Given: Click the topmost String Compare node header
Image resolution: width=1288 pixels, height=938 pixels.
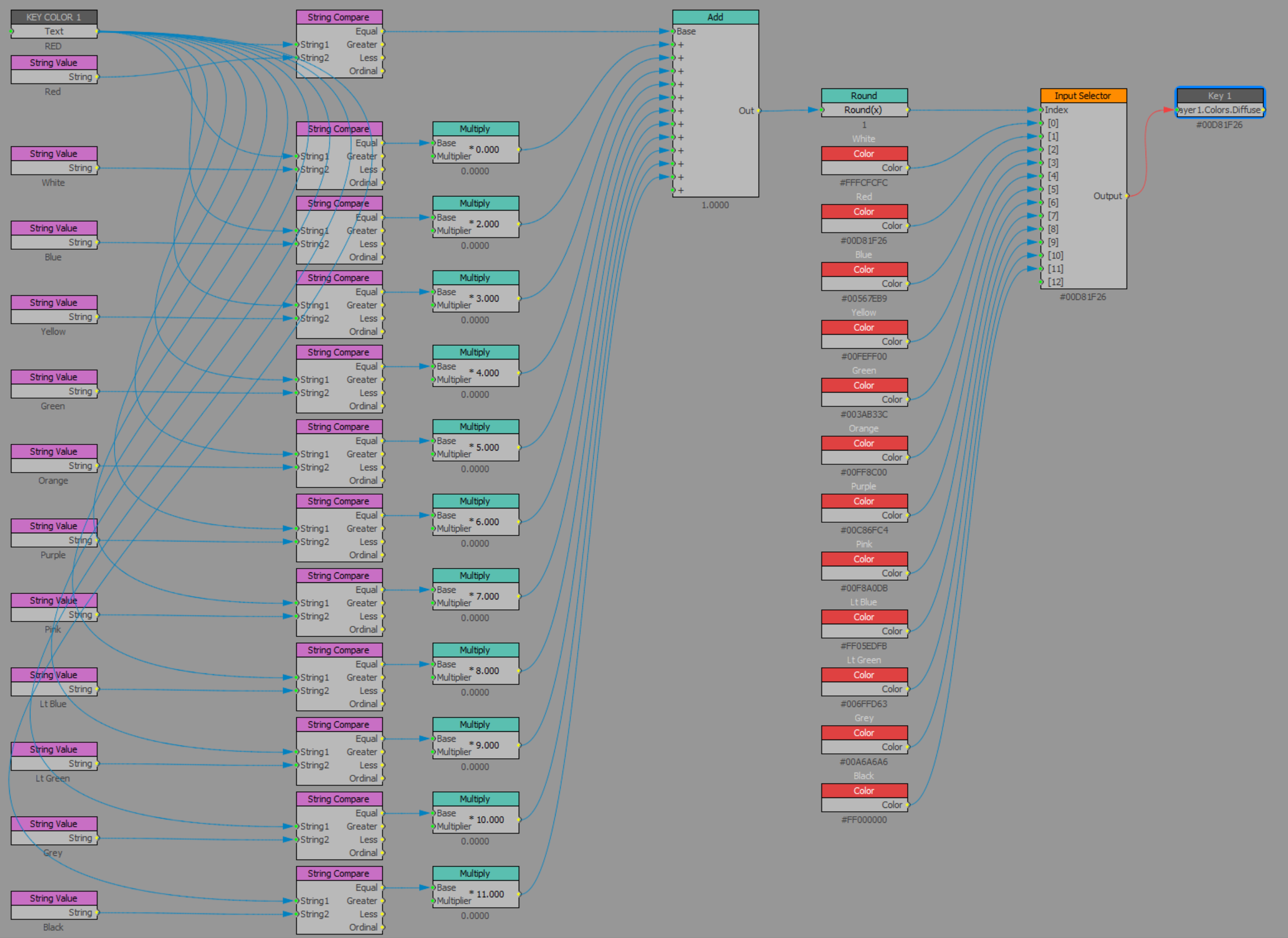Looking at the screenshot, I should tap(339, 17).
